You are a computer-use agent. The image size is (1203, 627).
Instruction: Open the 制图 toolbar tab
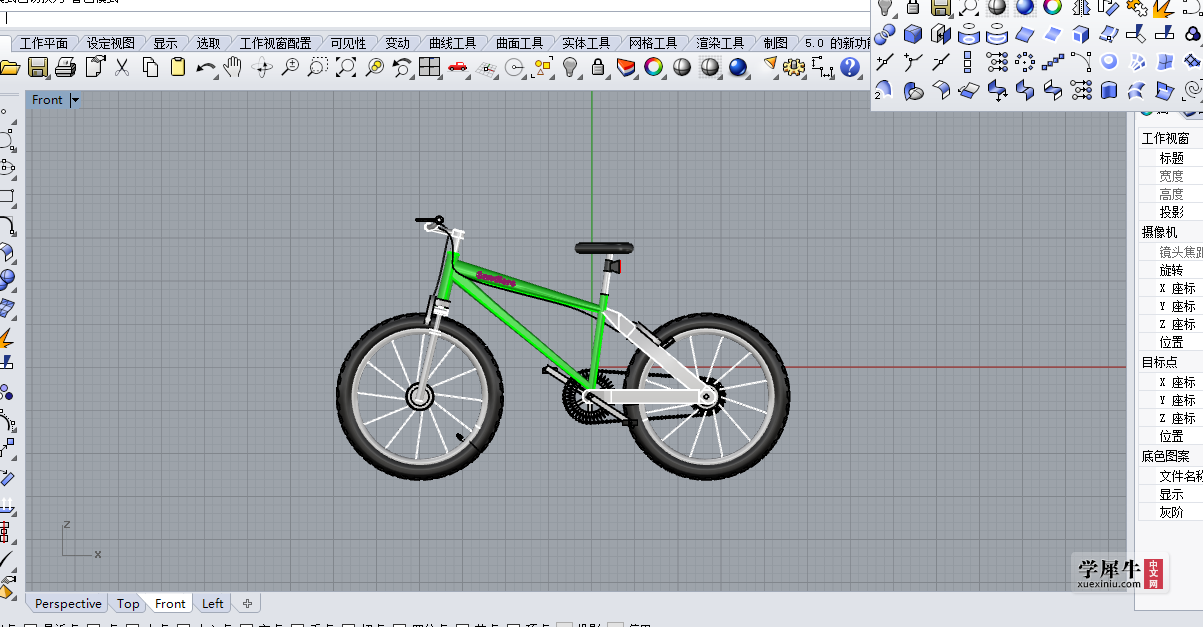pos(775,43)
